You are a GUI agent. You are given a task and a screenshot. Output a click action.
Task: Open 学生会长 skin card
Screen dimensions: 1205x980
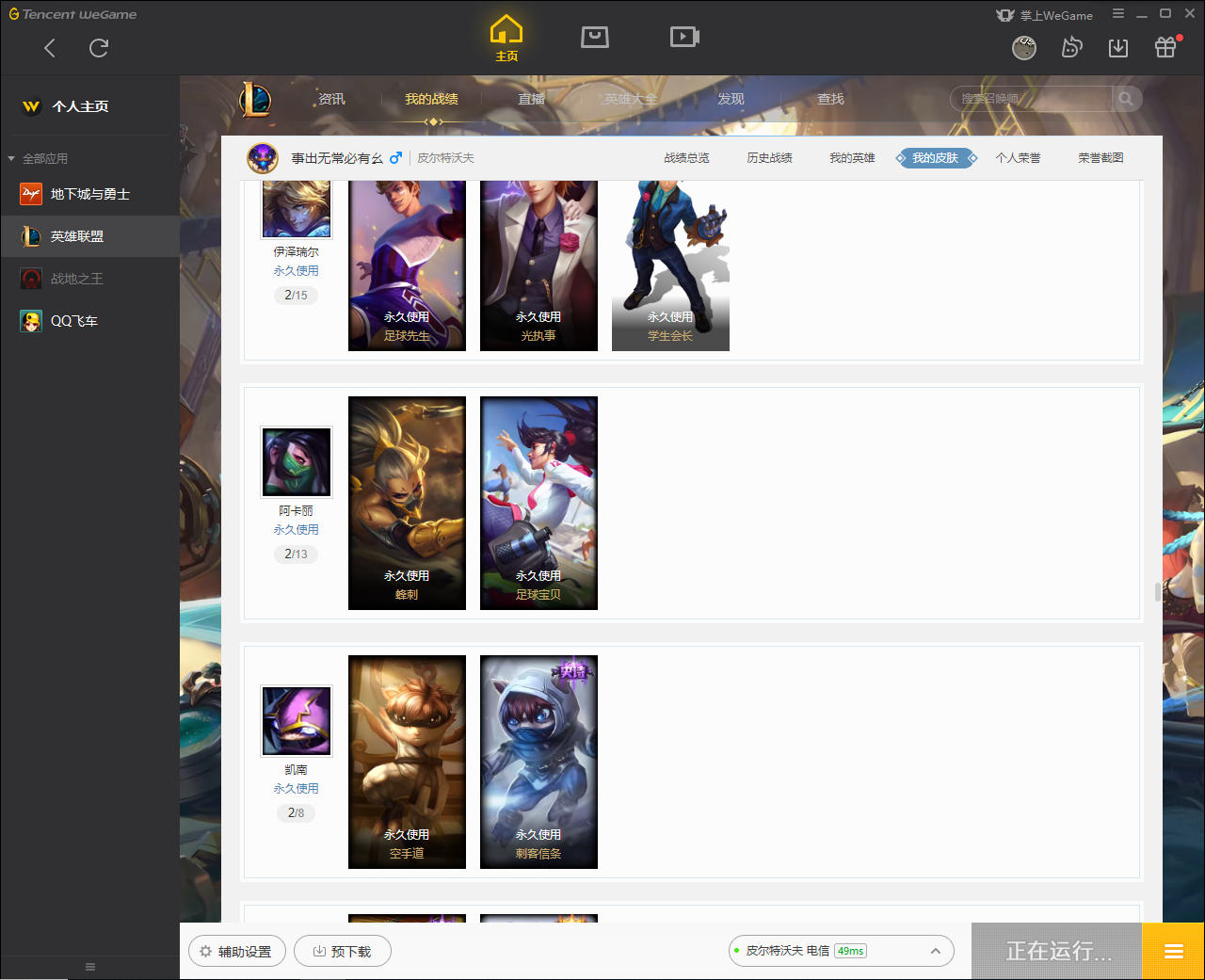[670, 265]
